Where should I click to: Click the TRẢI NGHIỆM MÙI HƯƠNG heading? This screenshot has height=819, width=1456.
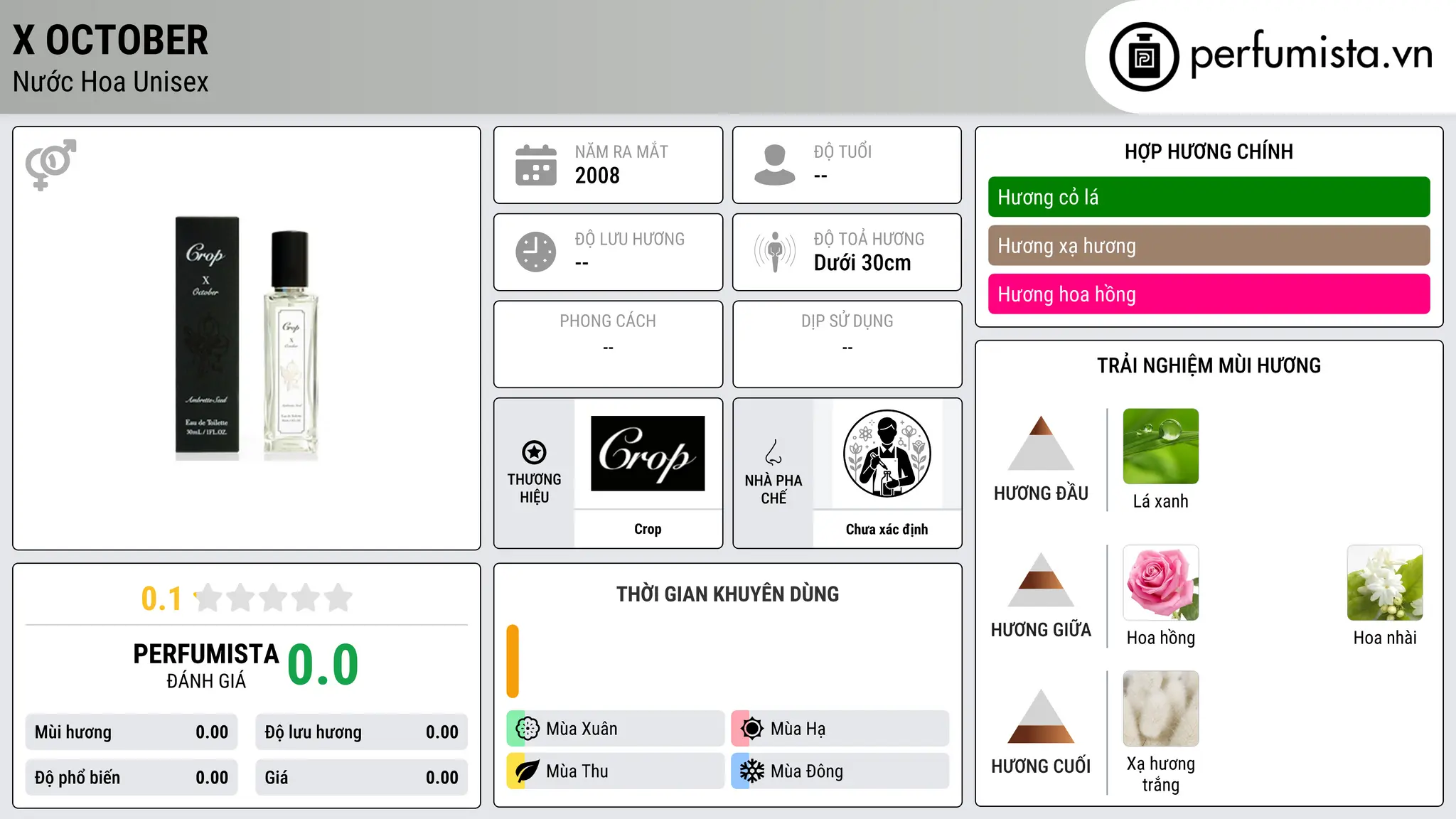pyautogui.click(x=1209, y=365)
